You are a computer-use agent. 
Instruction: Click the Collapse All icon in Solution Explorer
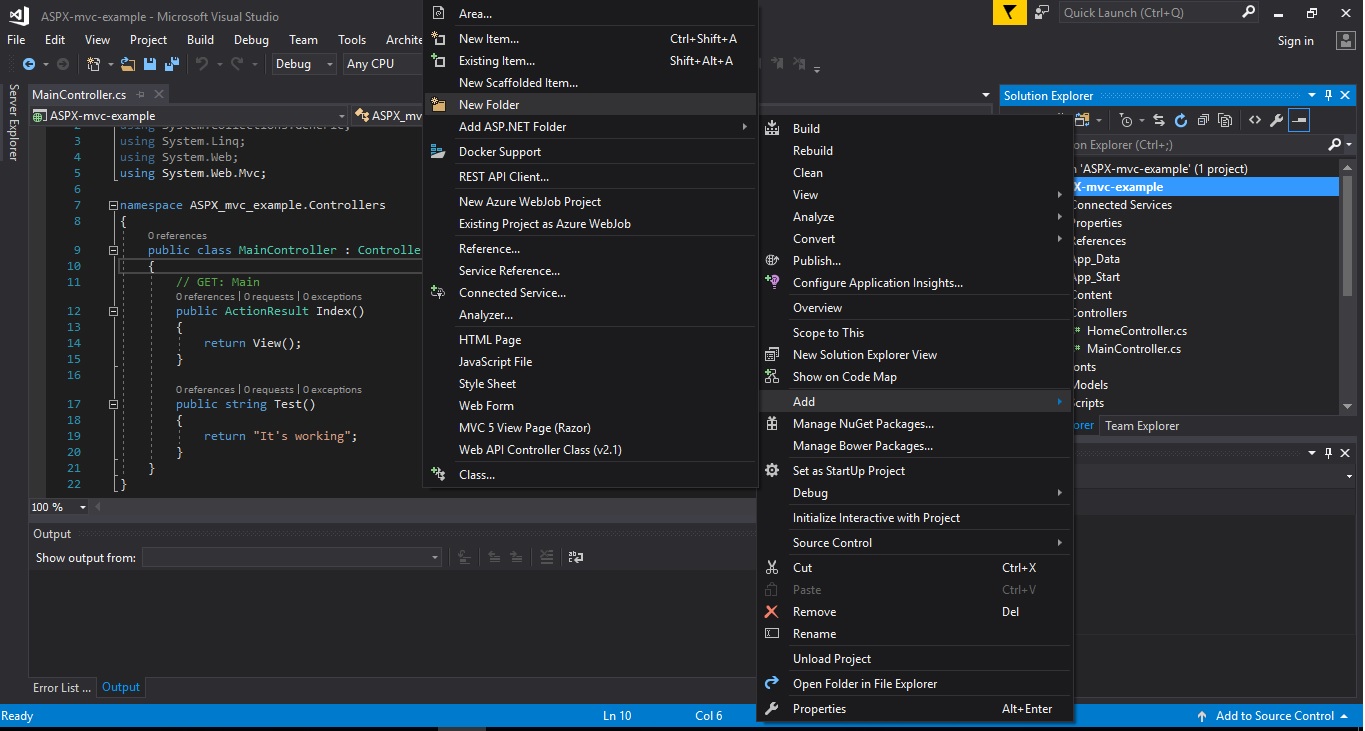[1203, 120]
